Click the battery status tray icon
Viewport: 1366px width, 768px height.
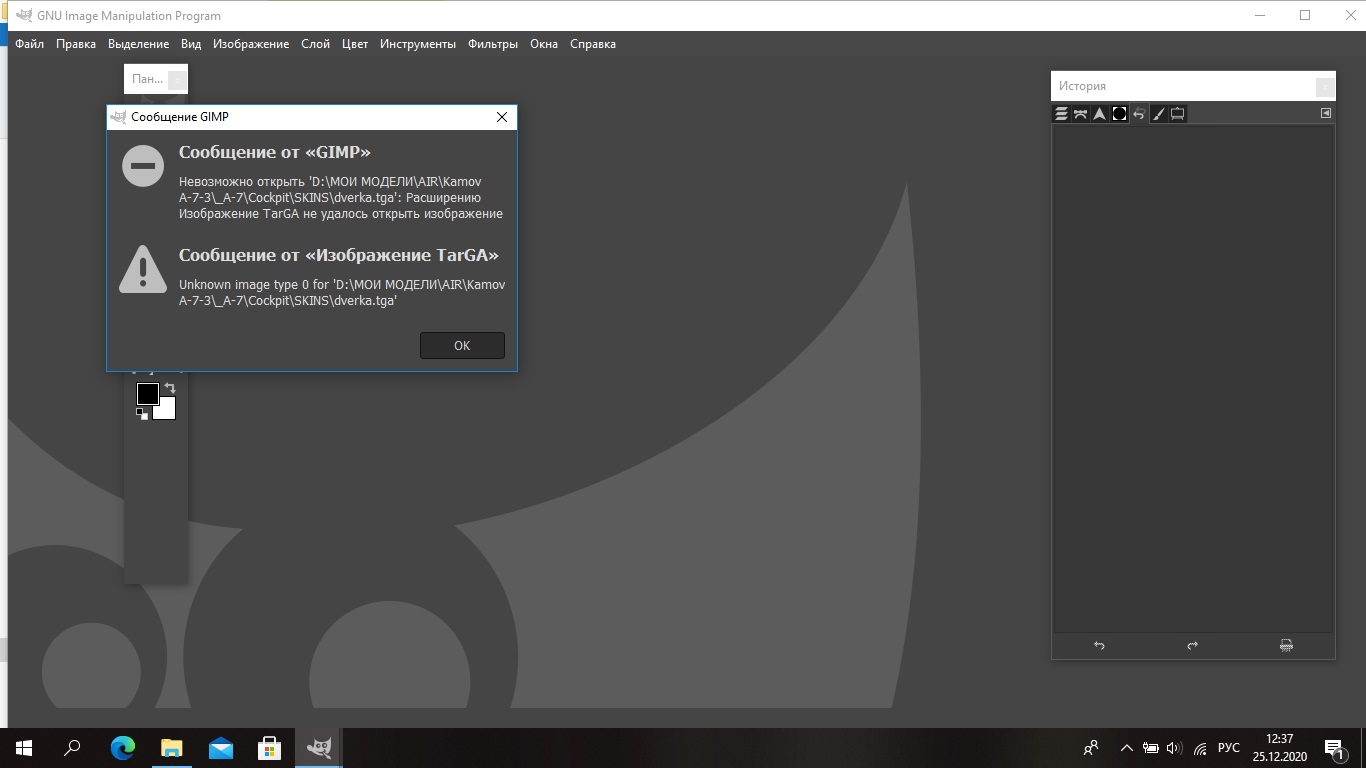coord(1151,748)
